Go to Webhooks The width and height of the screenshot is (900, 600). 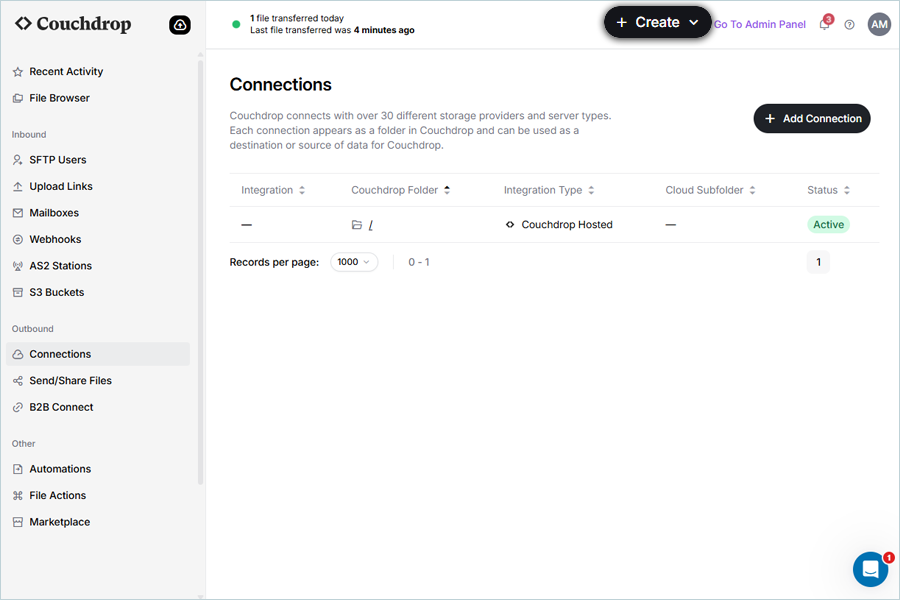(98, 239)
